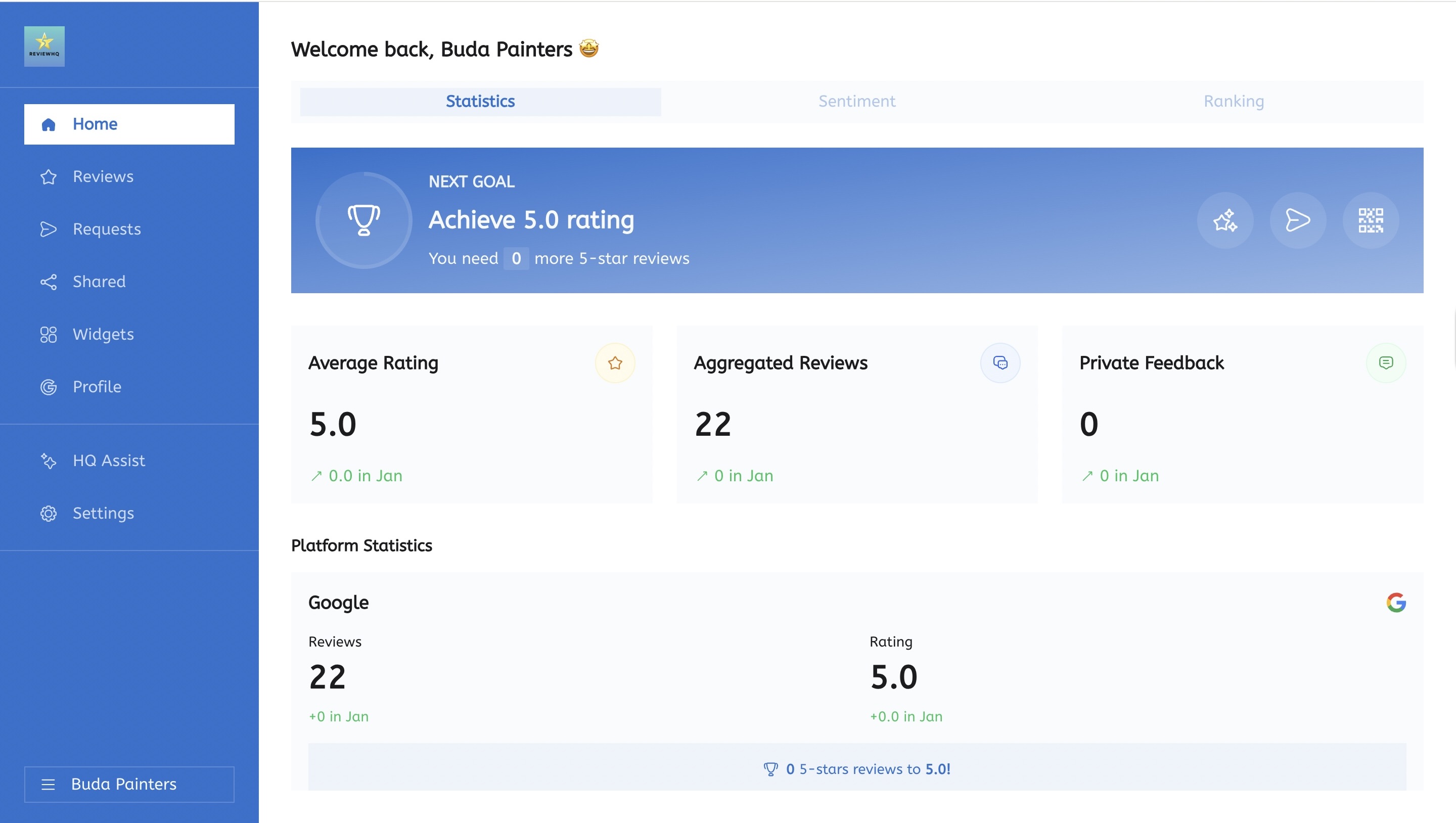
Task: Open HQ Assist
Action: click(109, 461)
